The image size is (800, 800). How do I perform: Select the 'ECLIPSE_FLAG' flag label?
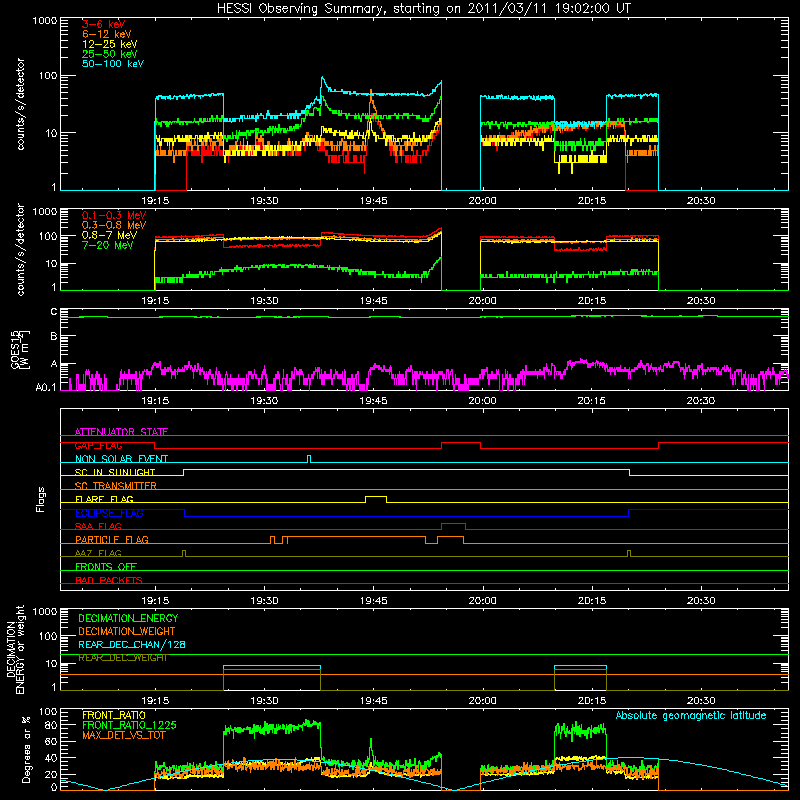[x=109, y=513]
